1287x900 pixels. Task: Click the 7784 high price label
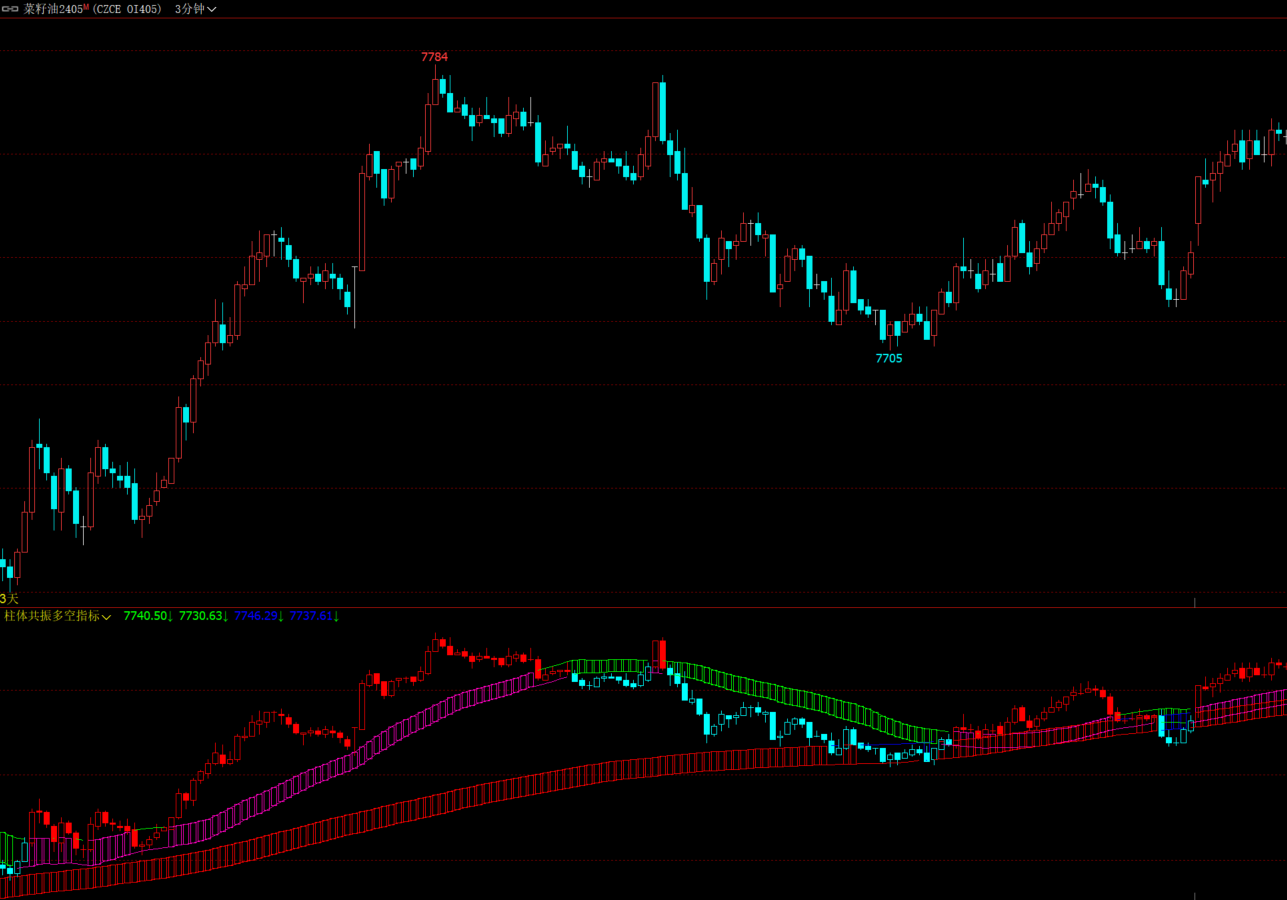435,57
